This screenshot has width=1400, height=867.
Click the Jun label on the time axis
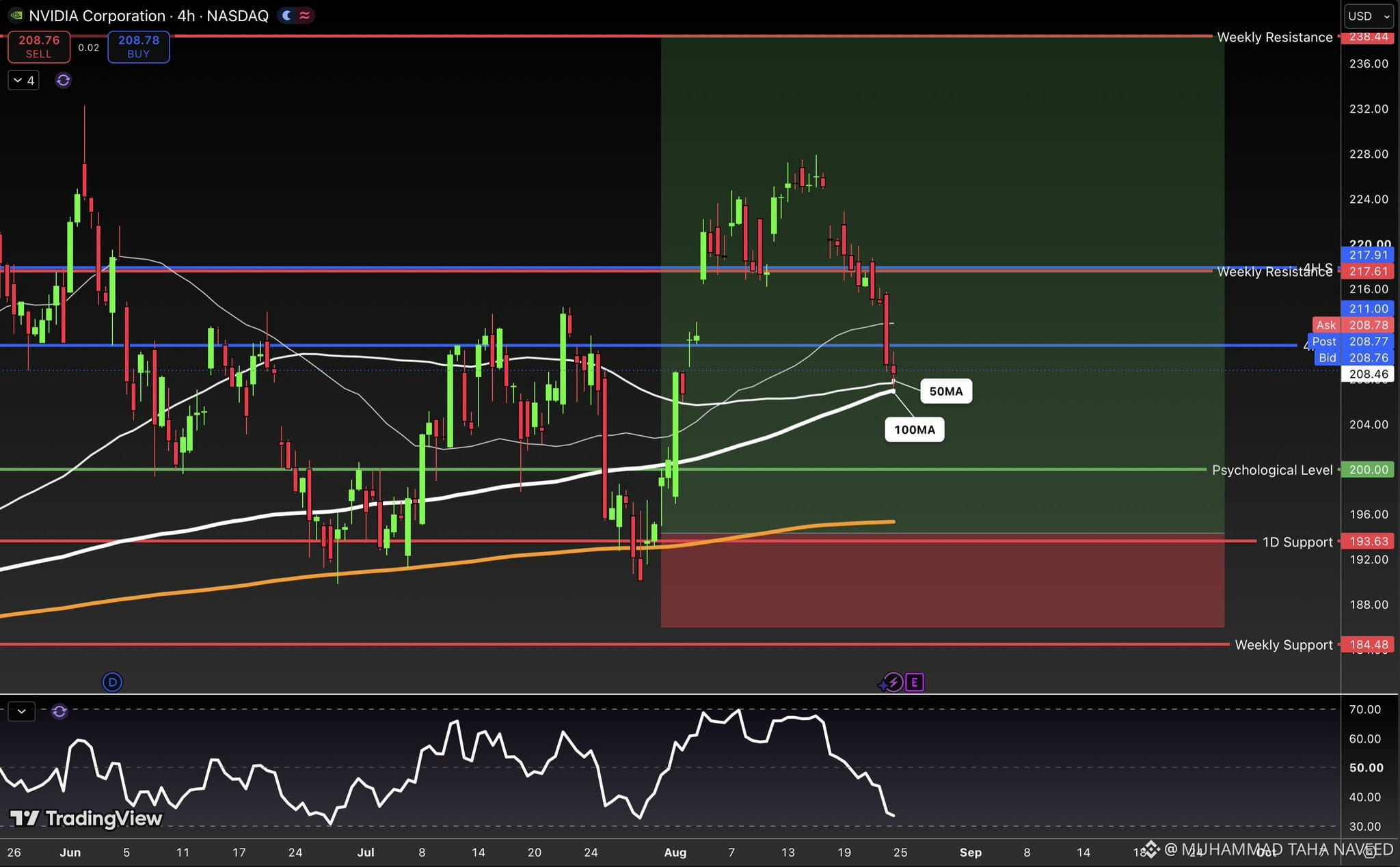(70, 853)
